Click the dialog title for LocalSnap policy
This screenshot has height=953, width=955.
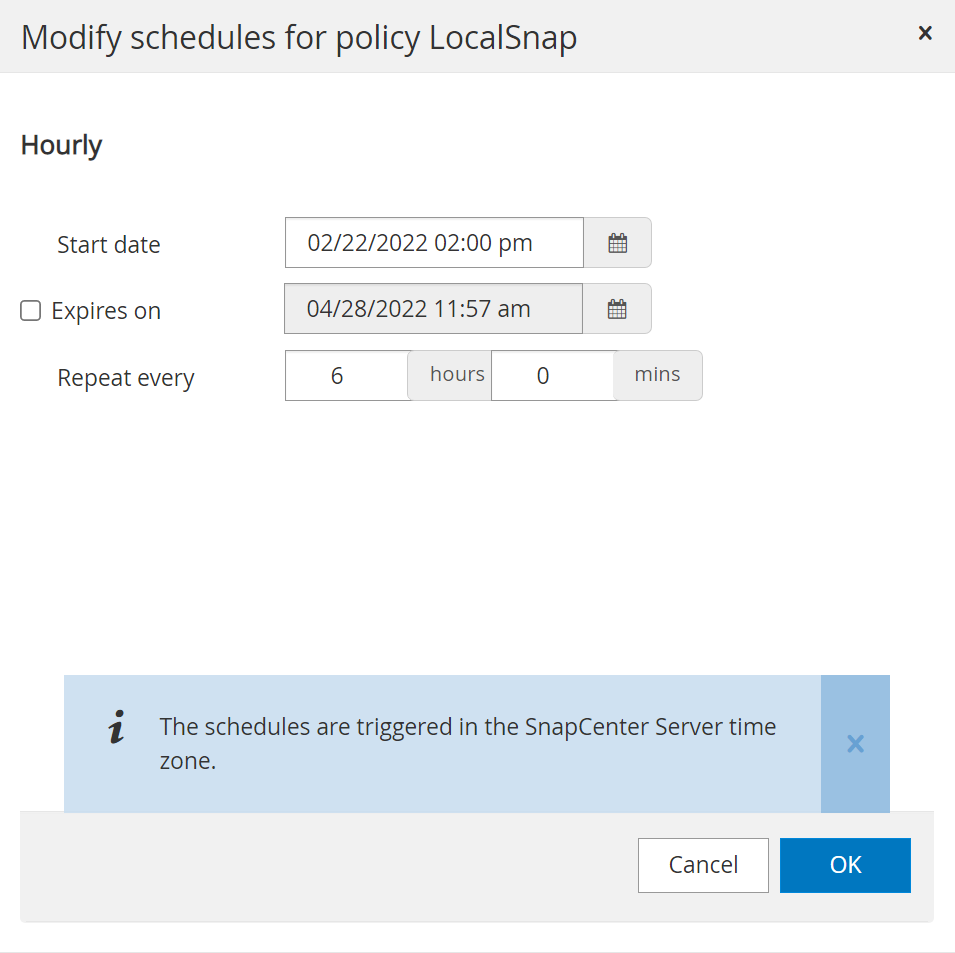pos(299,37)
